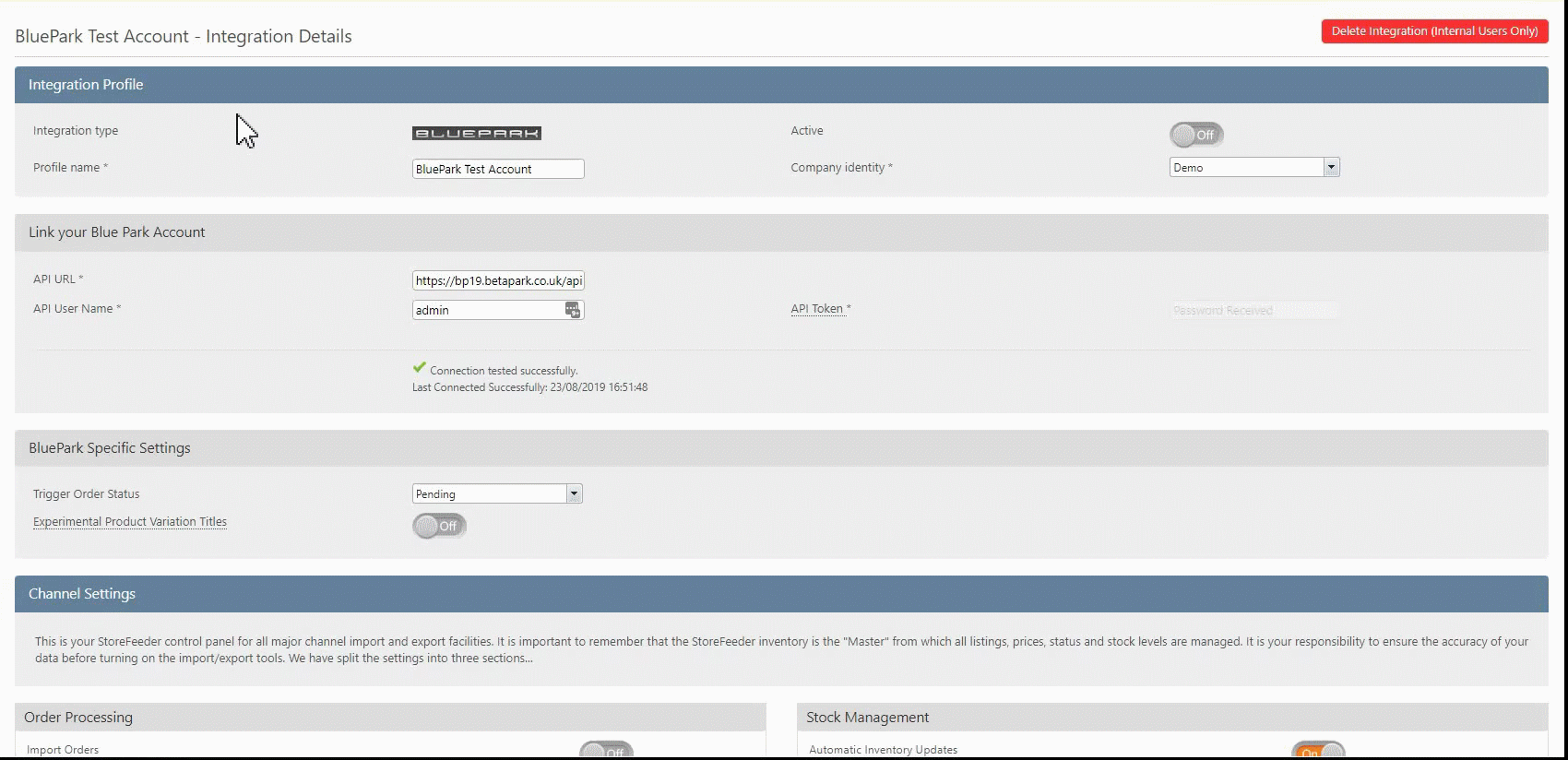Click the Link your Blue Park Account header
The image size is (1568, 760).
781,232
